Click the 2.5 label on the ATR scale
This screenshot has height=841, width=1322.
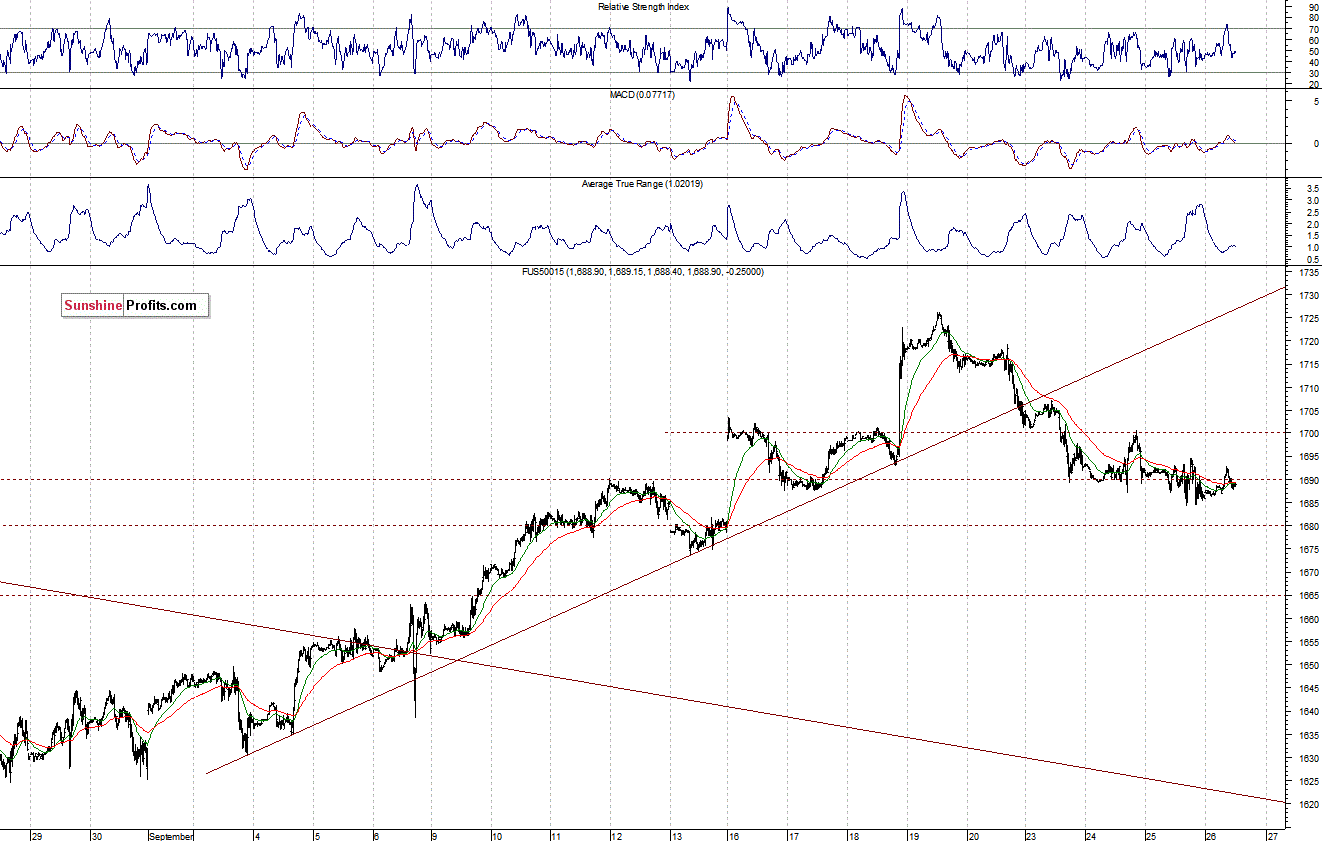click(1312, 212)
